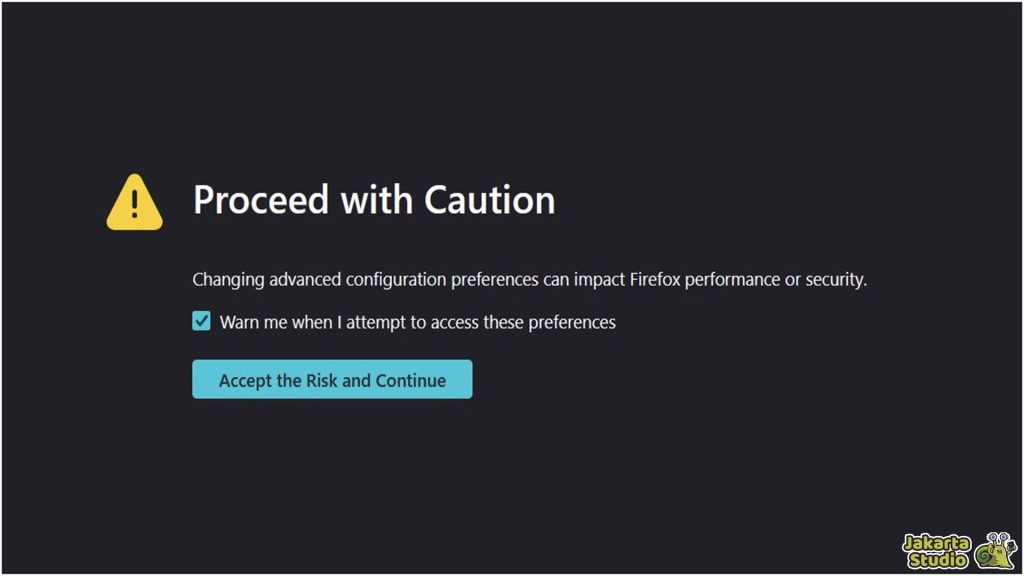Select the word 'Firefox' in the description

click(x=656, y=280)
